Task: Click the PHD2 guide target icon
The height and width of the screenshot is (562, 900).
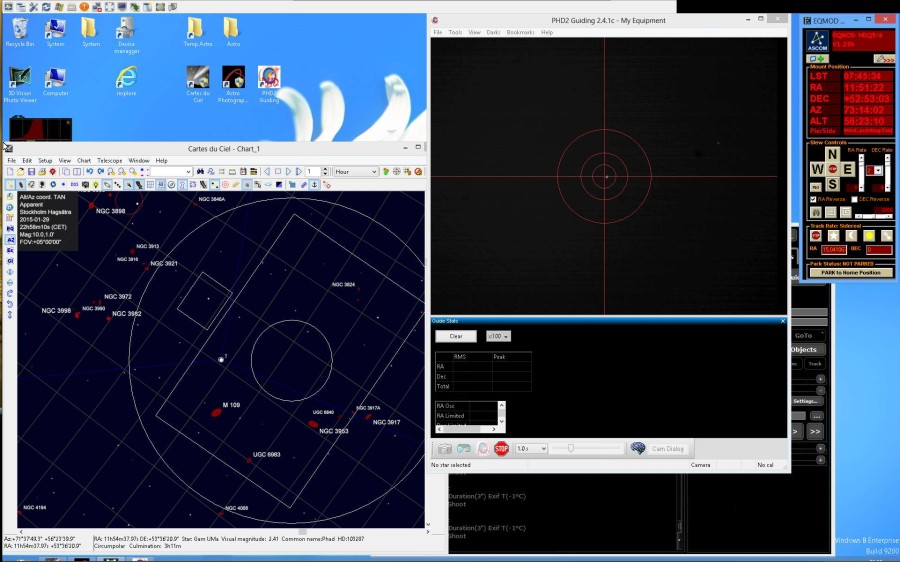Action: pyautogui.click(x=483, y=448)
